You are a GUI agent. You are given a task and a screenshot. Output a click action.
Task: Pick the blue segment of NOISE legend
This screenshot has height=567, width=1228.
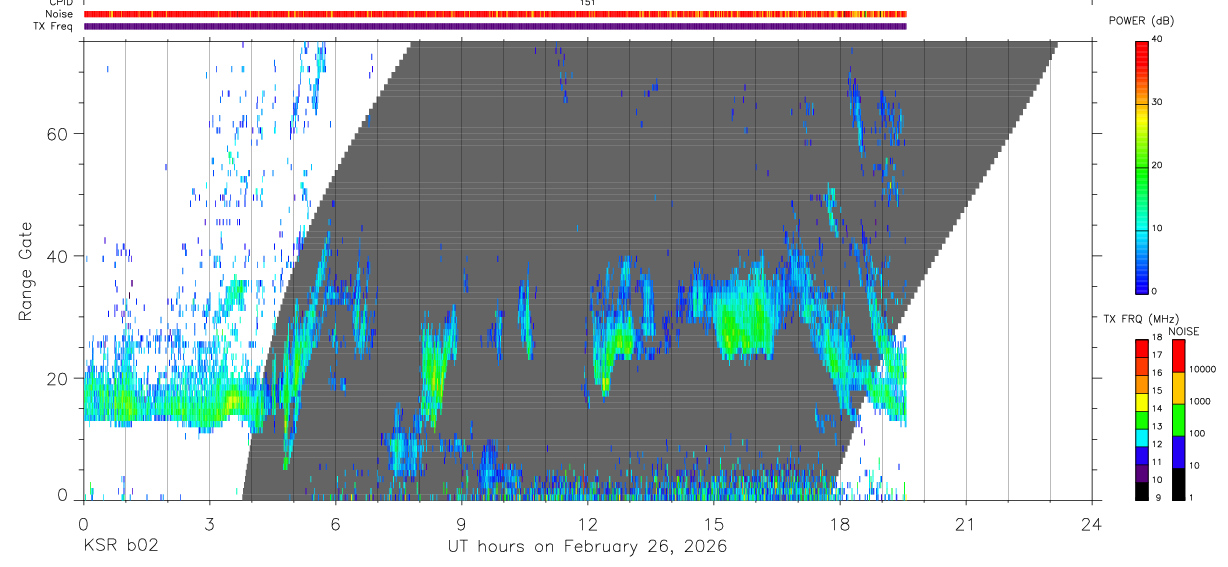click(x=1178, y=452)
